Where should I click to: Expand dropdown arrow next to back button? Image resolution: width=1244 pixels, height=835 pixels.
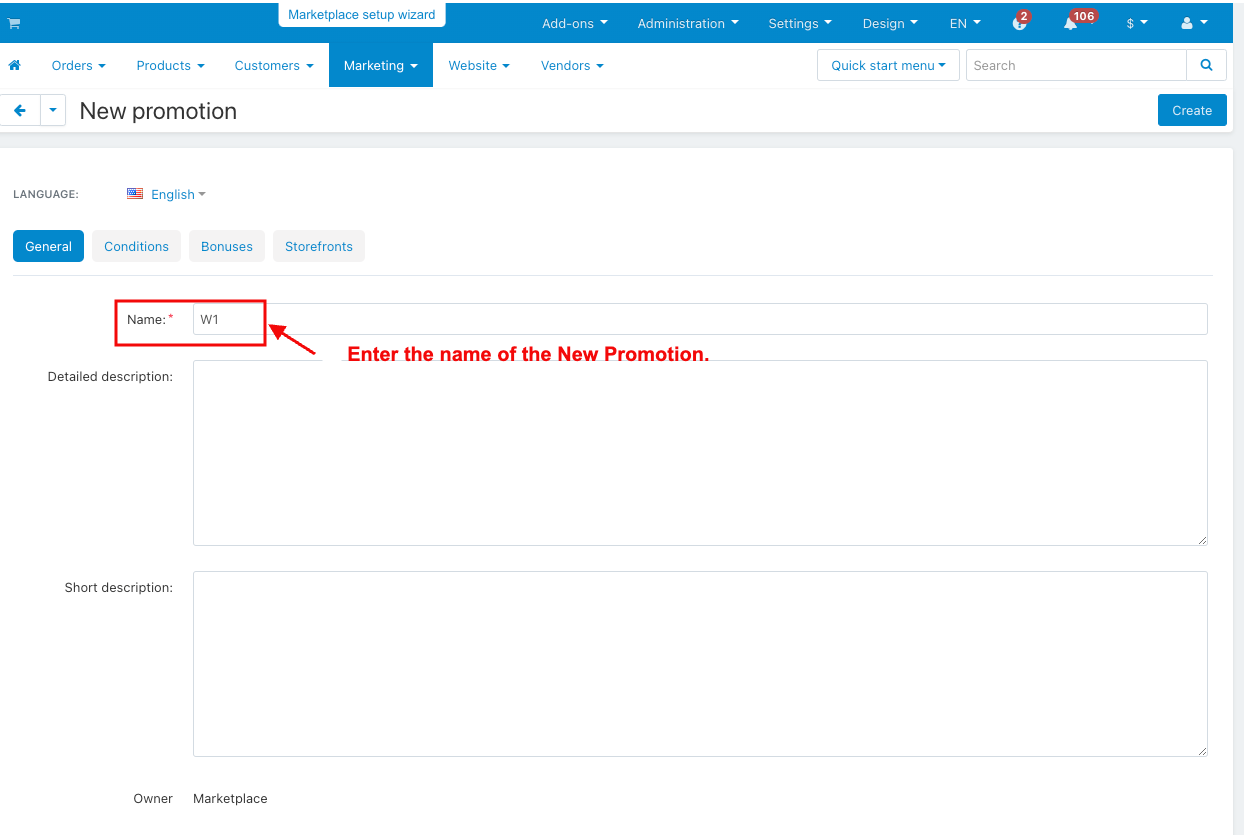pyautogui.click(x=53, y=110)
